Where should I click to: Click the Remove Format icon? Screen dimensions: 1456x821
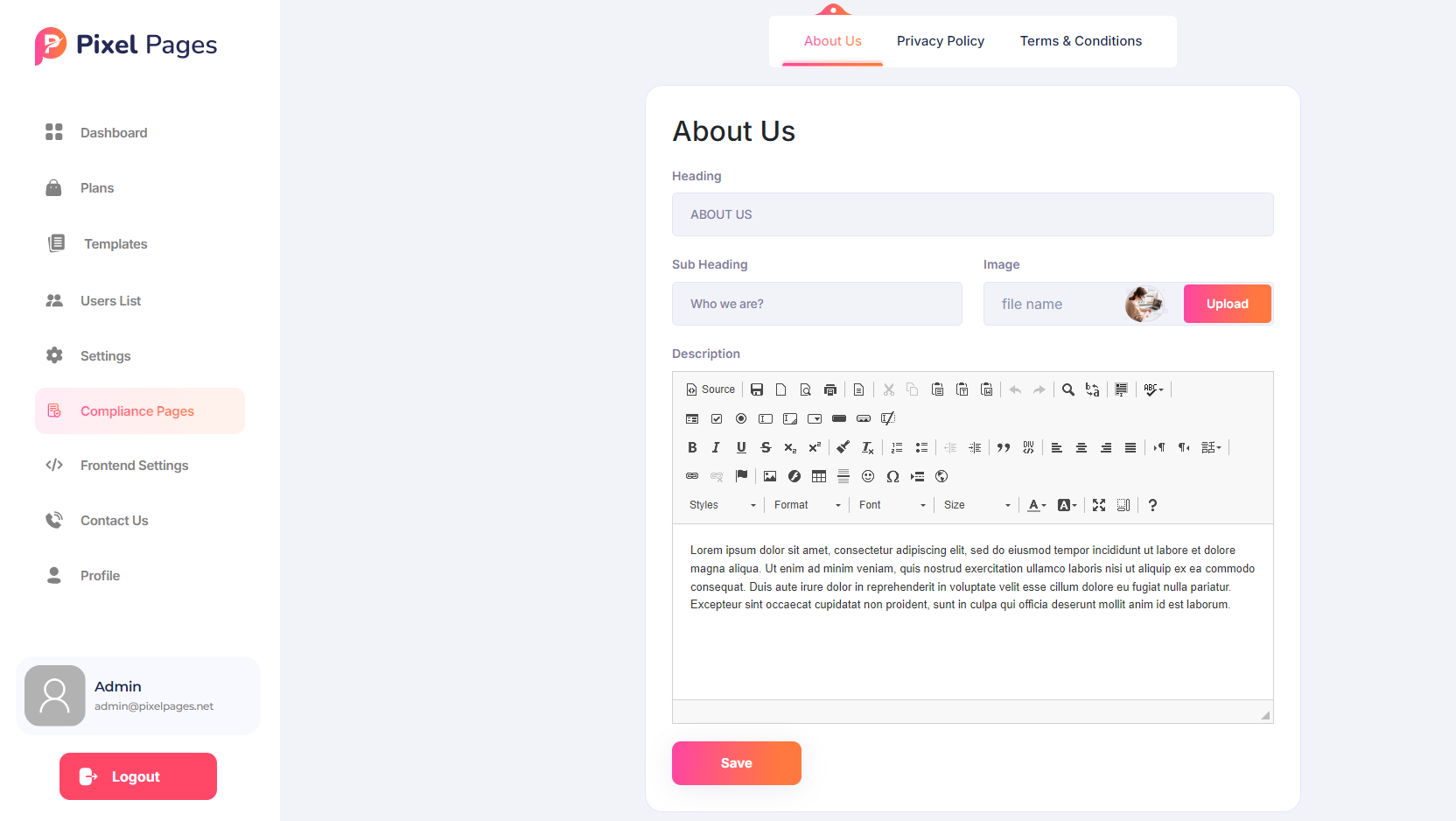868,447
